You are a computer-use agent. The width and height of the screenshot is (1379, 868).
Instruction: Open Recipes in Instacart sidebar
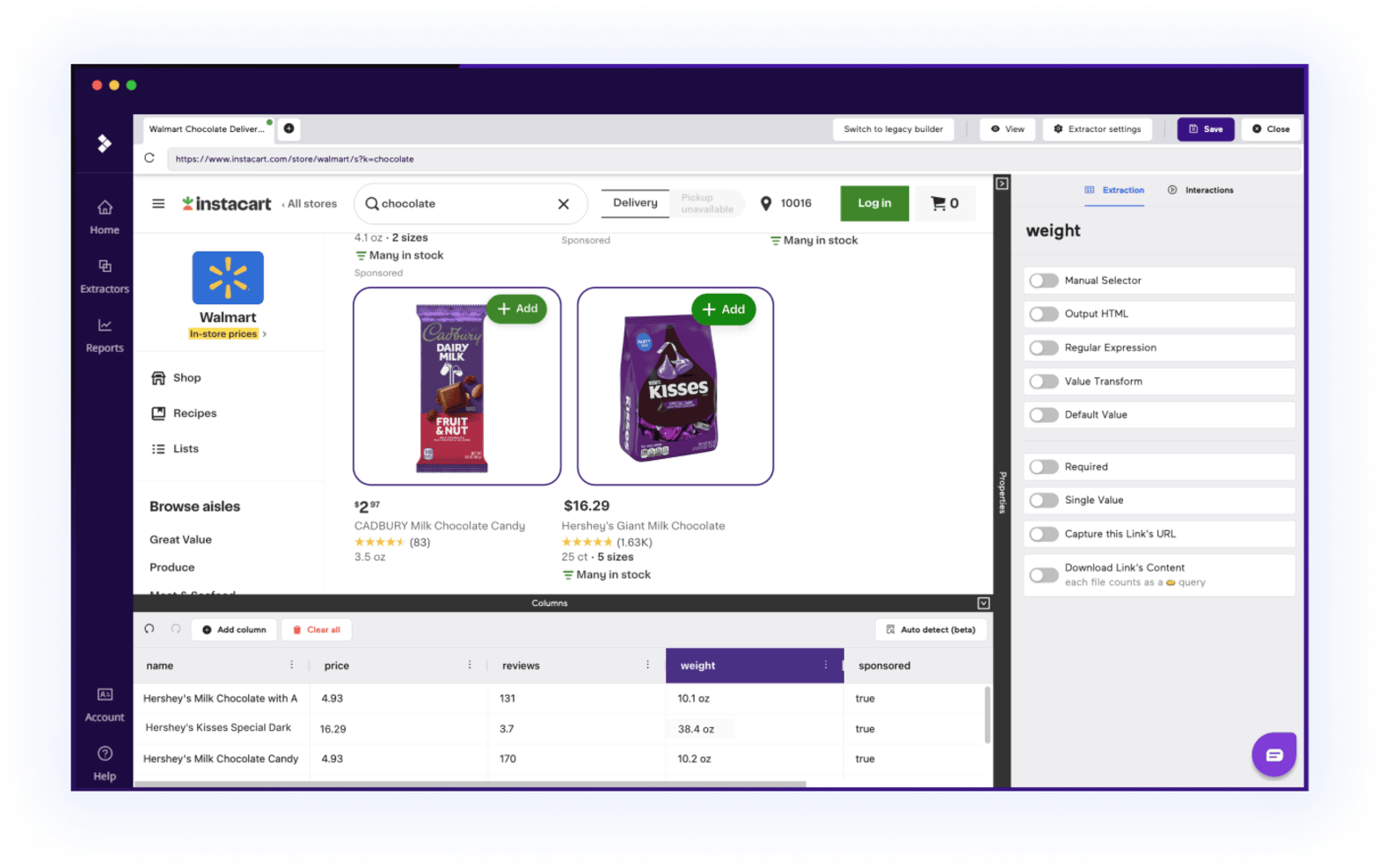pyautogui.click(x=184, y=413)
